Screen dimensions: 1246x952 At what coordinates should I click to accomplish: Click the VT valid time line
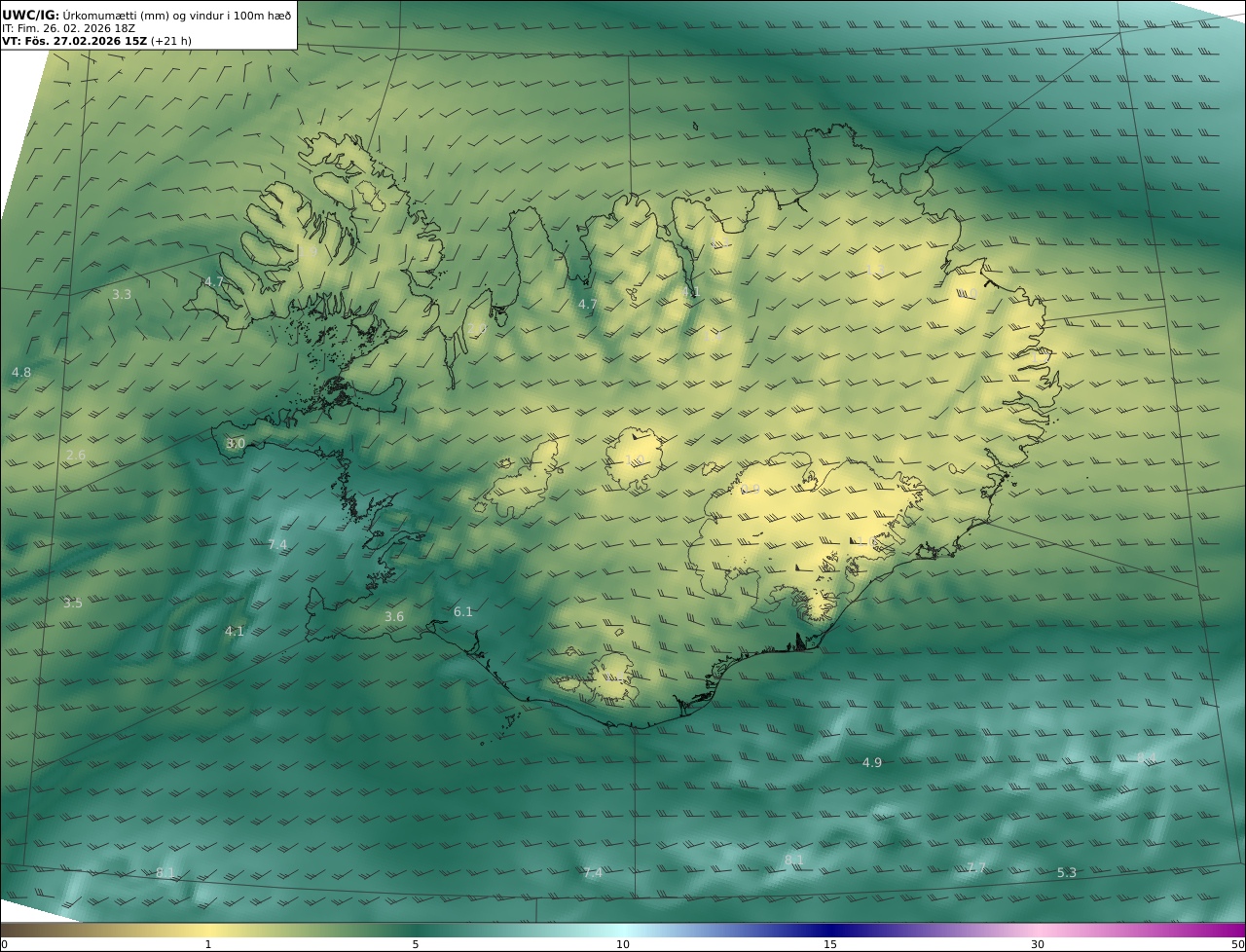point(95,41)
